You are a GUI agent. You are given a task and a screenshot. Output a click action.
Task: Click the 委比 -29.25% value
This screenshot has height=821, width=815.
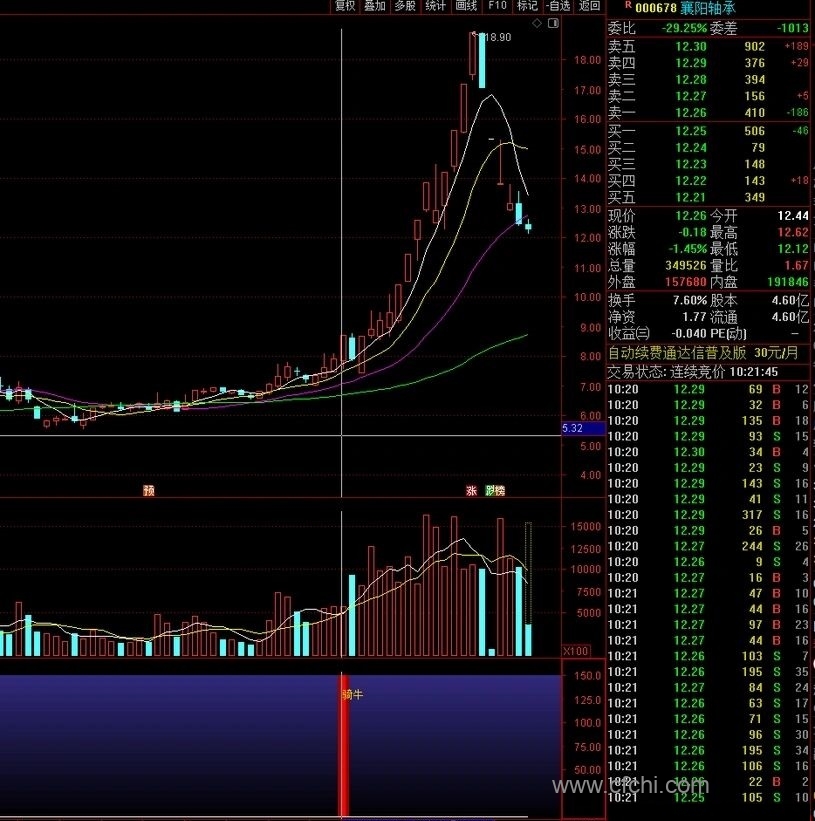pyautogui.click(x=684, y=28)
